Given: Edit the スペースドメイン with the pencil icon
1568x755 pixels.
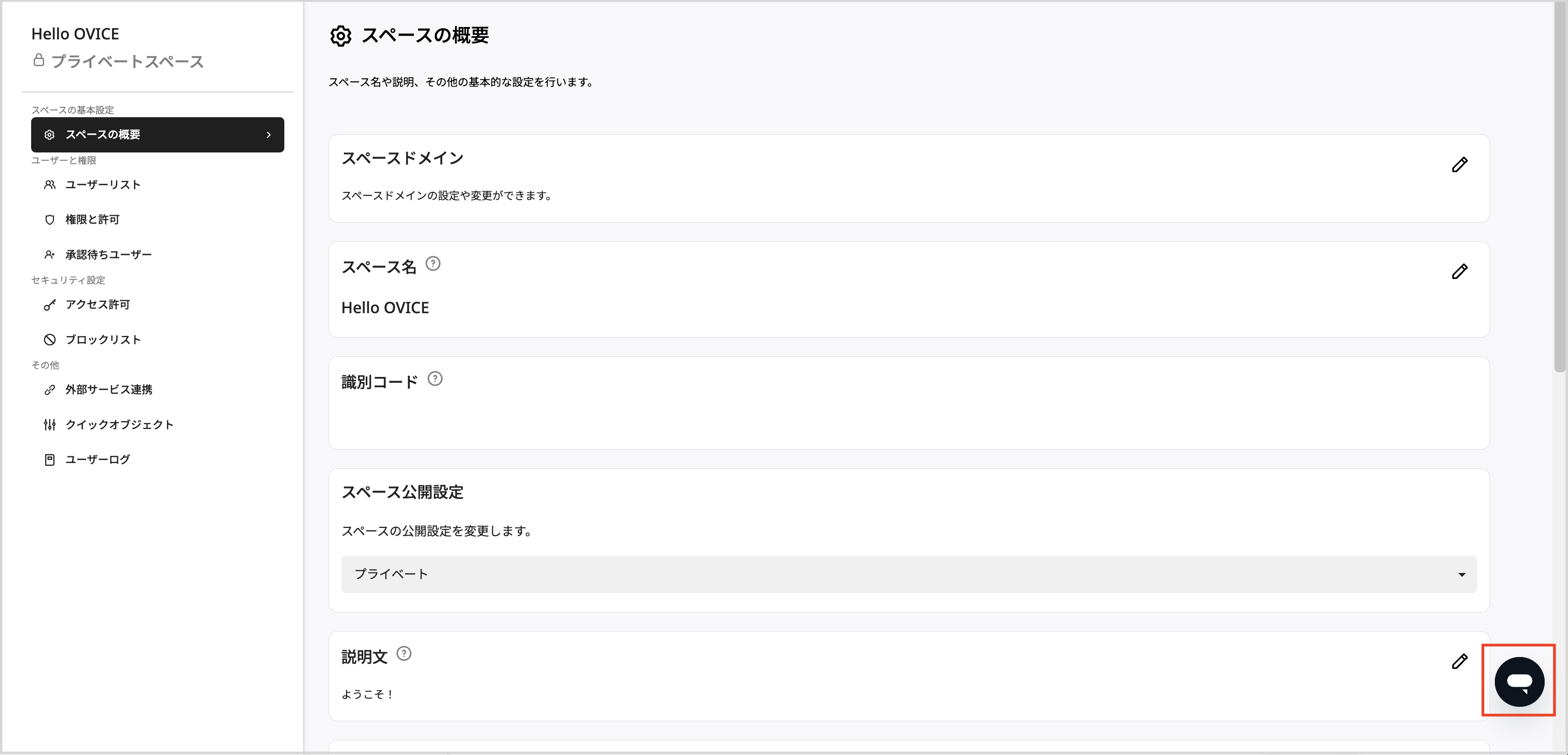Looking at the screenshot, I should [1461, 164].
